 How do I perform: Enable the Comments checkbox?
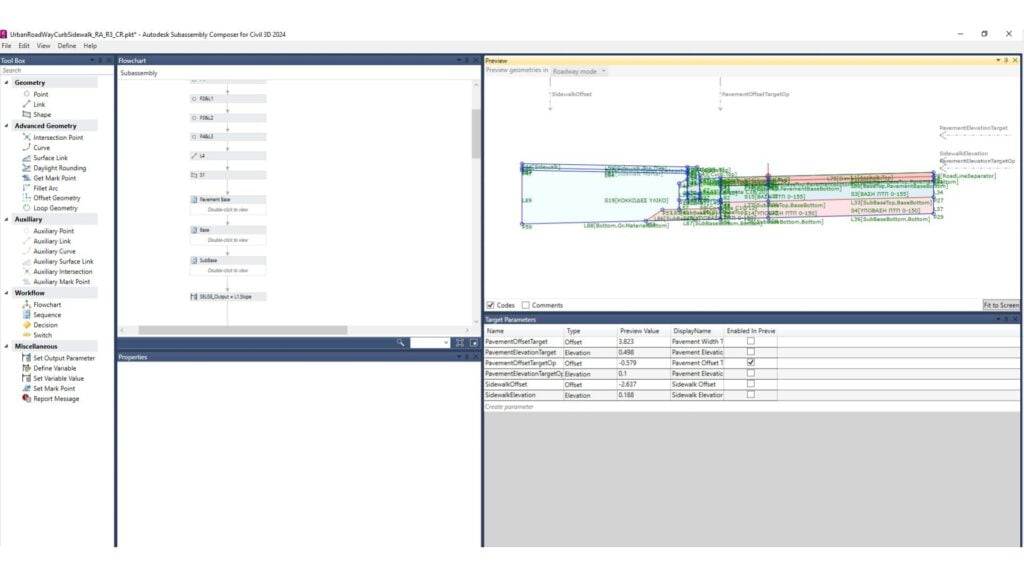pos(526,305)
